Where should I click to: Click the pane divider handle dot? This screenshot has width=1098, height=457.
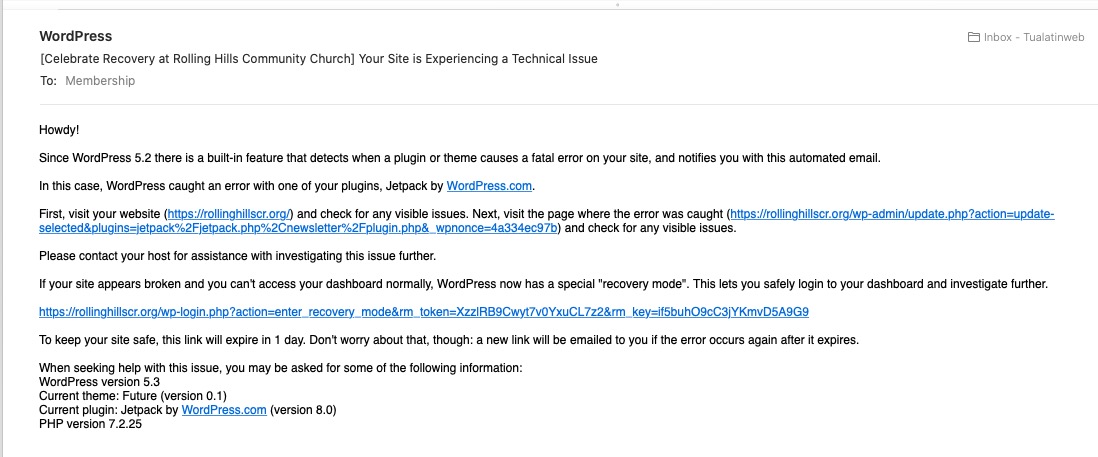617,4
